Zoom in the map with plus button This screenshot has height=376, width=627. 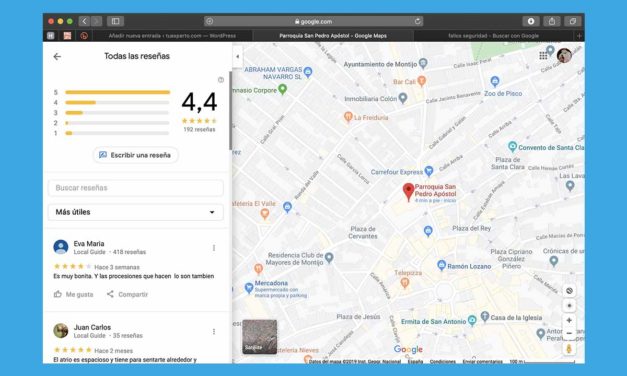(x=569, y=320)
